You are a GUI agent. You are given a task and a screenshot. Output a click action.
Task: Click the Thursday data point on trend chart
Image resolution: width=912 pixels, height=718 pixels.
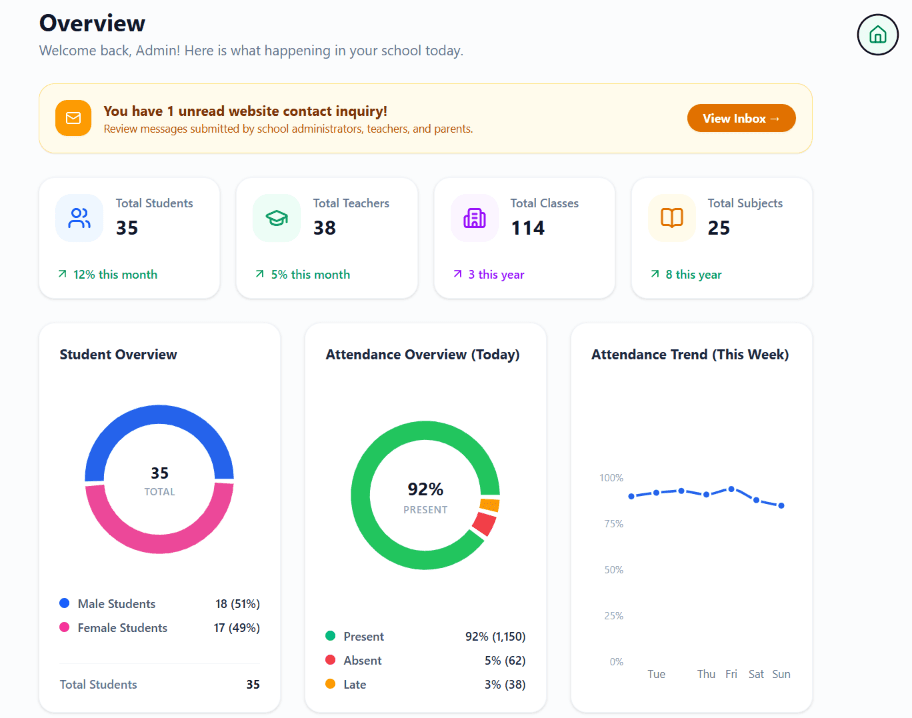706,495
